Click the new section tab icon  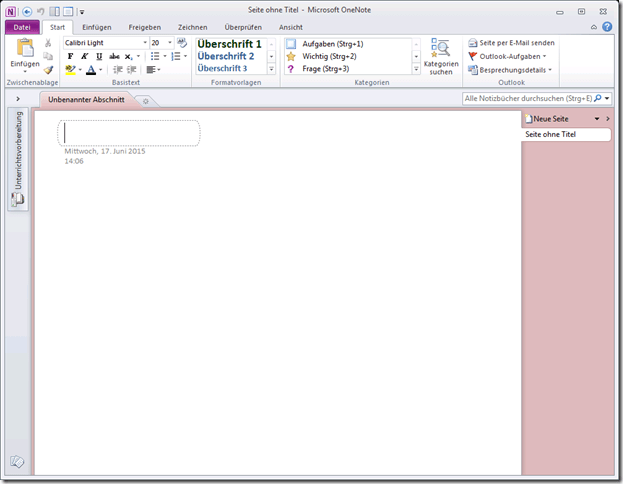click(x=146, y=101)
